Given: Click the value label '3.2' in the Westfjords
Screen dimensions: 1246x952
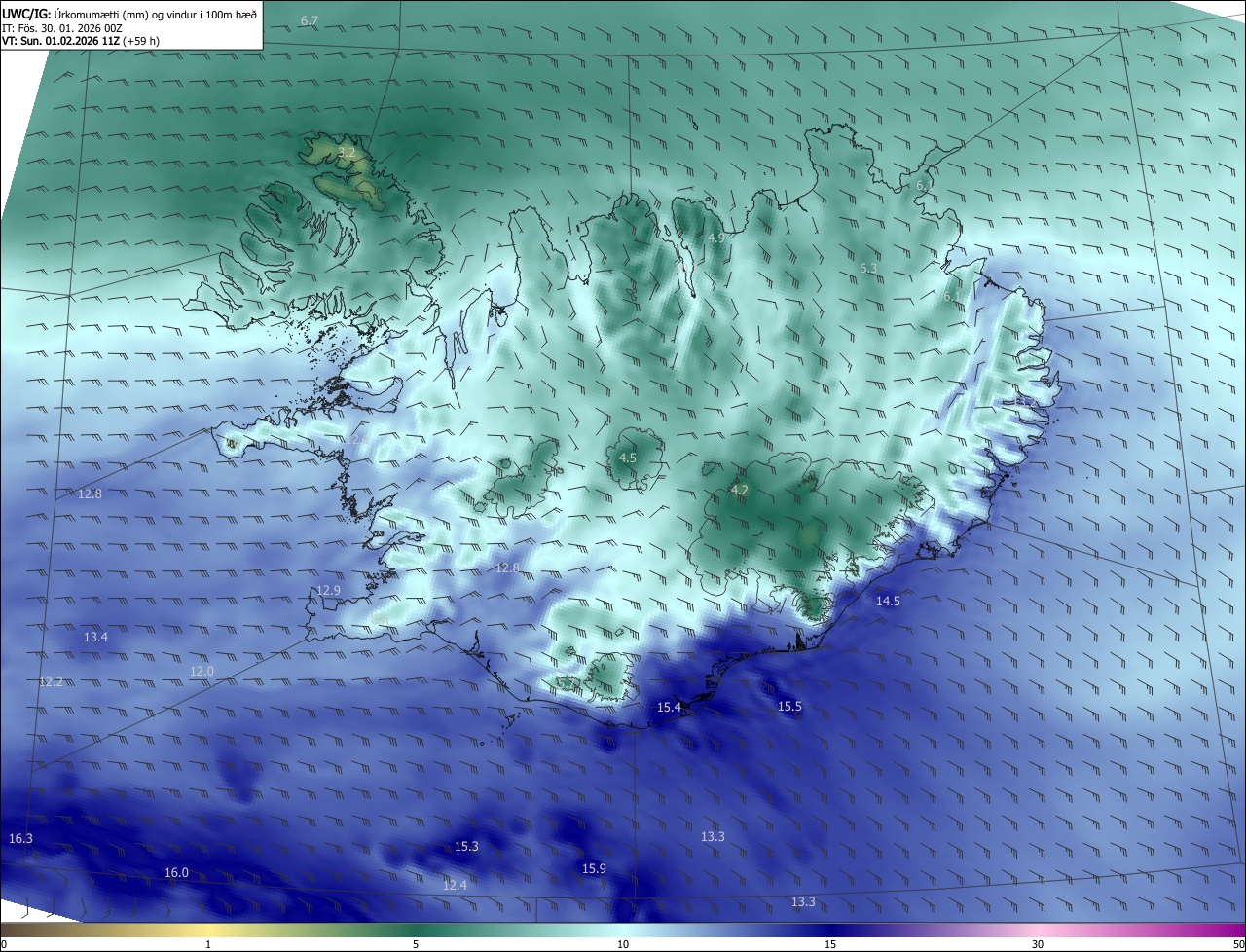Looking at the screenshot, I should (347, 153).
